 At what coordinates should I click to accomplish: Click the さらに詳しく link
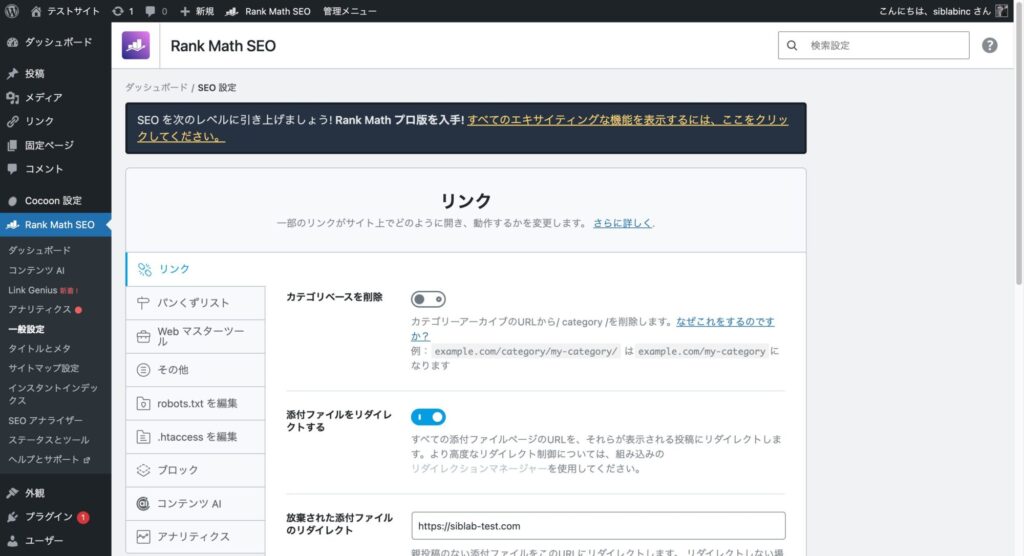point(622,223)
